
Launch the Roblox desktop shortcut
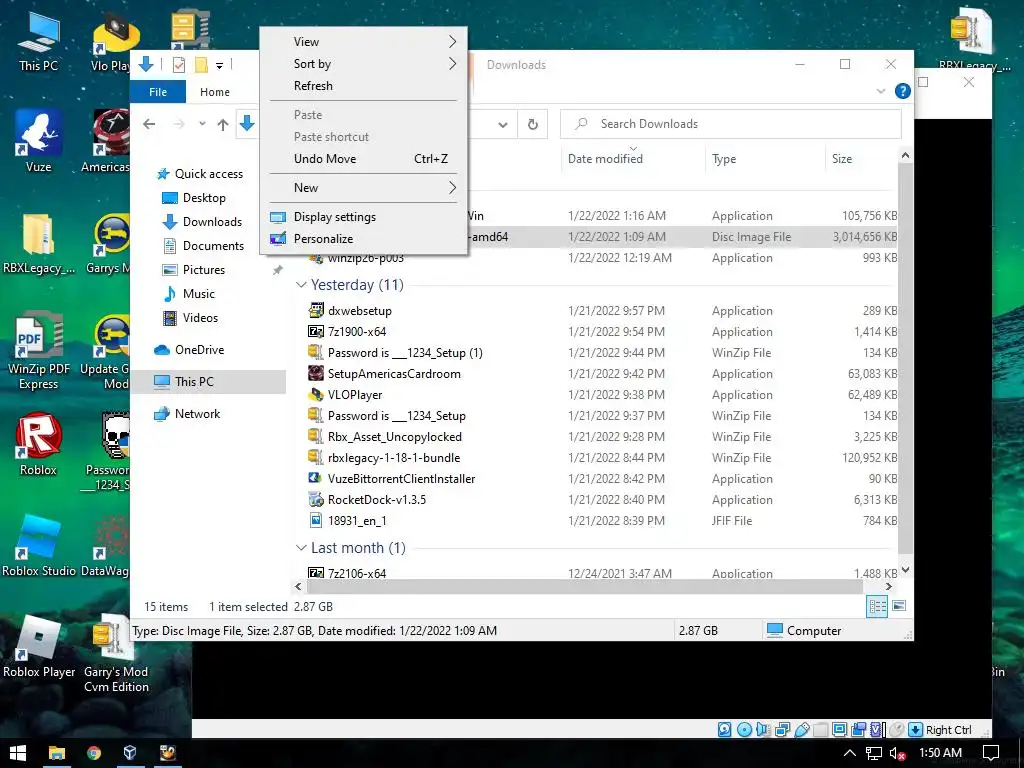click(38, 443)
